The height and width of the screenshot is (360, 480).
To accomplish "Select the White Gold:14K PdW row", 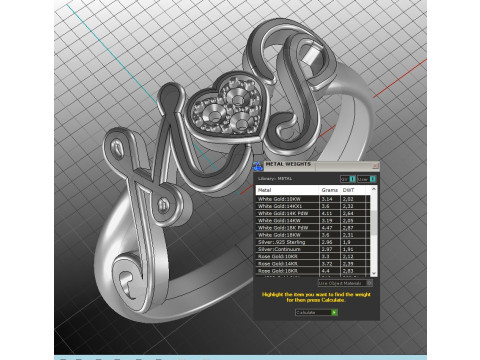I will click(x=313, y=213).
